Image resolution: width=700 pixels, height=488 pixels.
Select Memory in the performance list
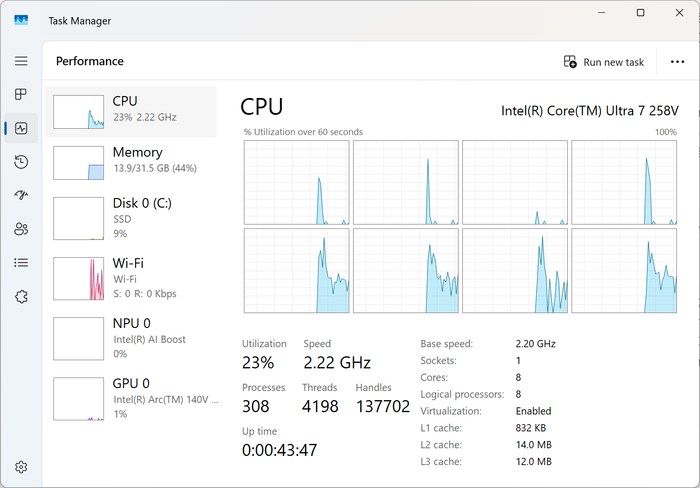131,163
